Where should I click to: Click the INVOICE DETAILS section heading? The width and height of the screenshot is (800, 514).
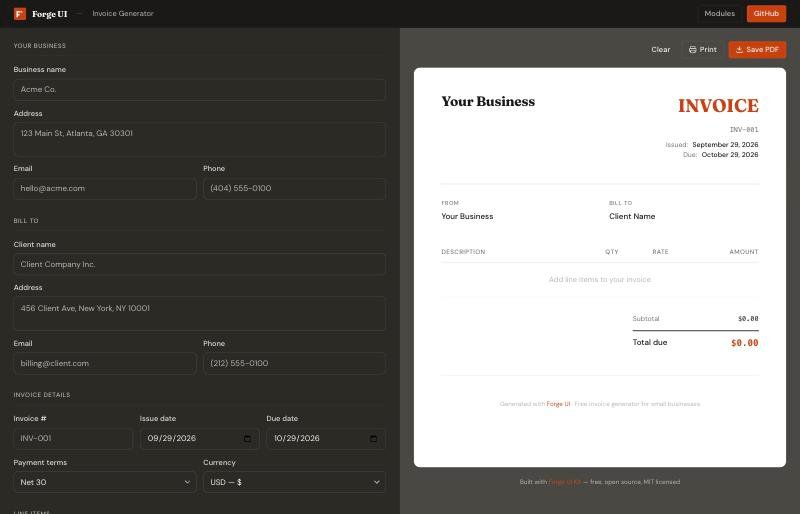click(42, 395)
